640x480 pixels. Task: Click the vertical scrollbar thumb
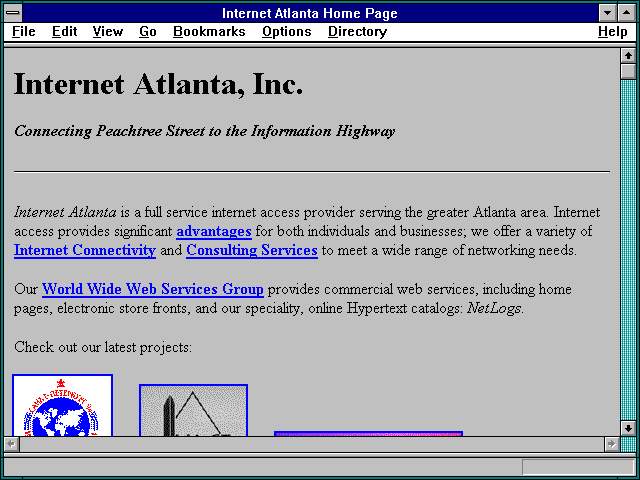[628, 71]
